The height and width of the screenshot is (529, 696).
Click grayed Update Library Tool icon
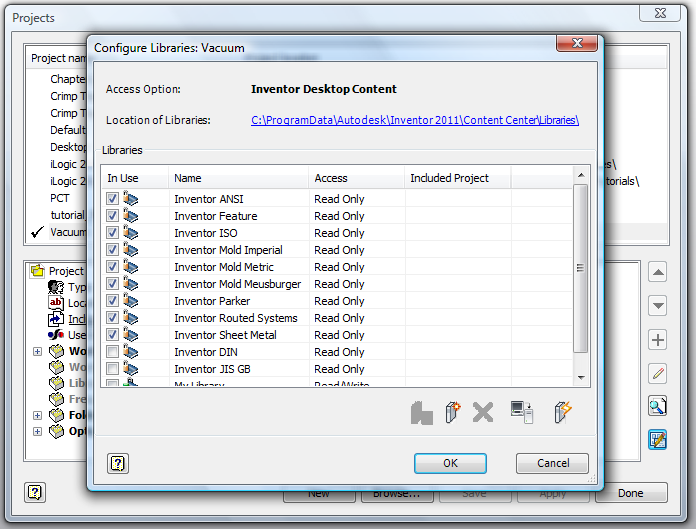pos(422,413)
